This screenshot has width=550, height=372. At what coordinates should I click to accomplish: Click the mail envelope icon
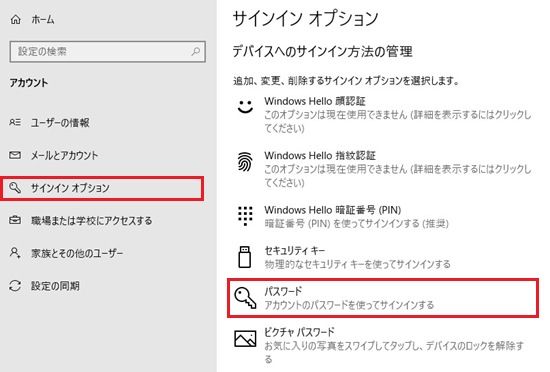(15, 155)
